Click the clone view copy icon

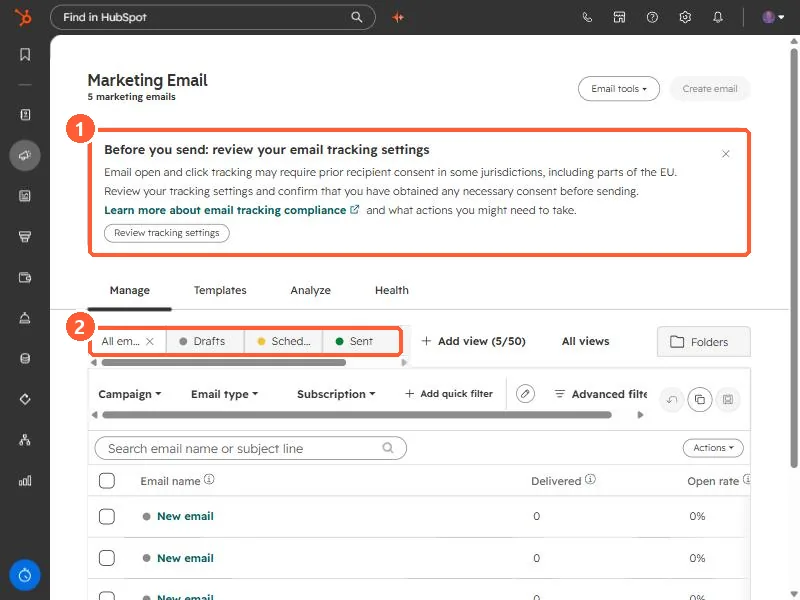(x=700, y=399)
